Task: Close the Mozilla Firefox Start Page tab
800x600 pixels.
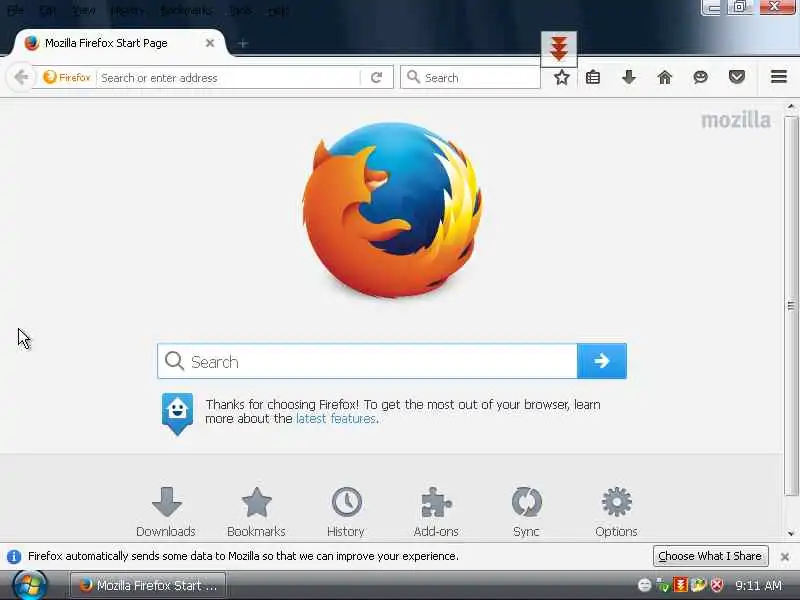Action: pos(210,43)
